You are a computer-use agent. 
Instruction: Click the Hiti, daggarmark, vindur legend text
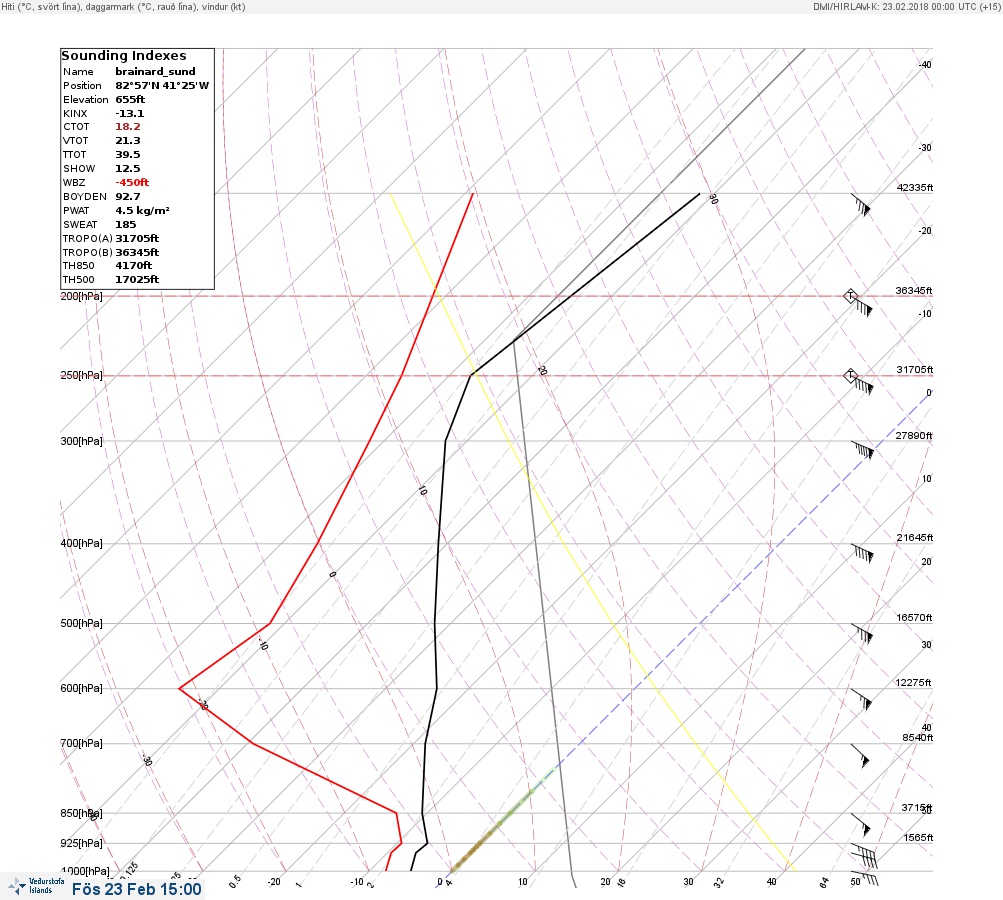tap(123, 7)
